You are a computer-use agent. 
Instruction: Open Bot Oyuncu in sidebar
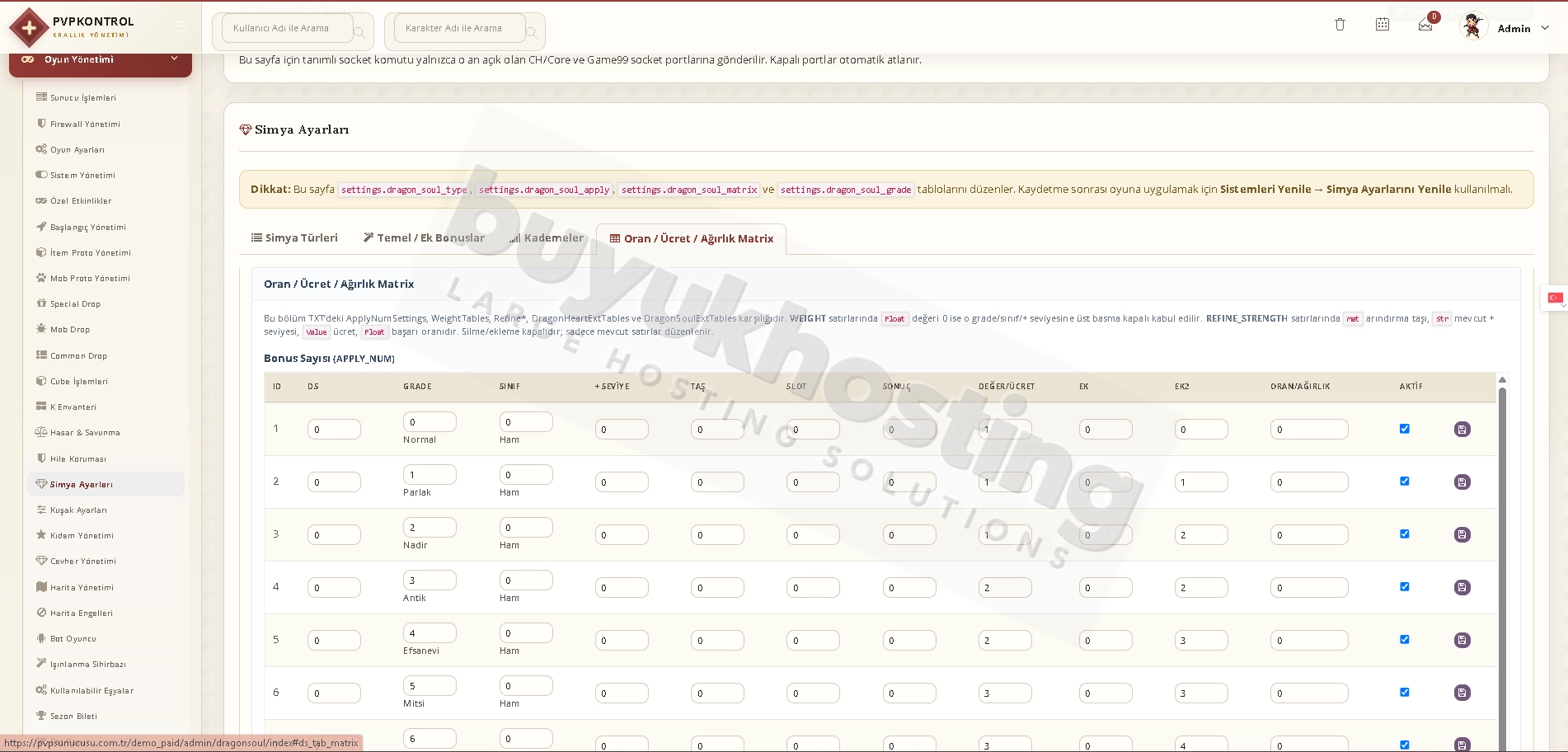pyautogui.click(x=73, y=639)
